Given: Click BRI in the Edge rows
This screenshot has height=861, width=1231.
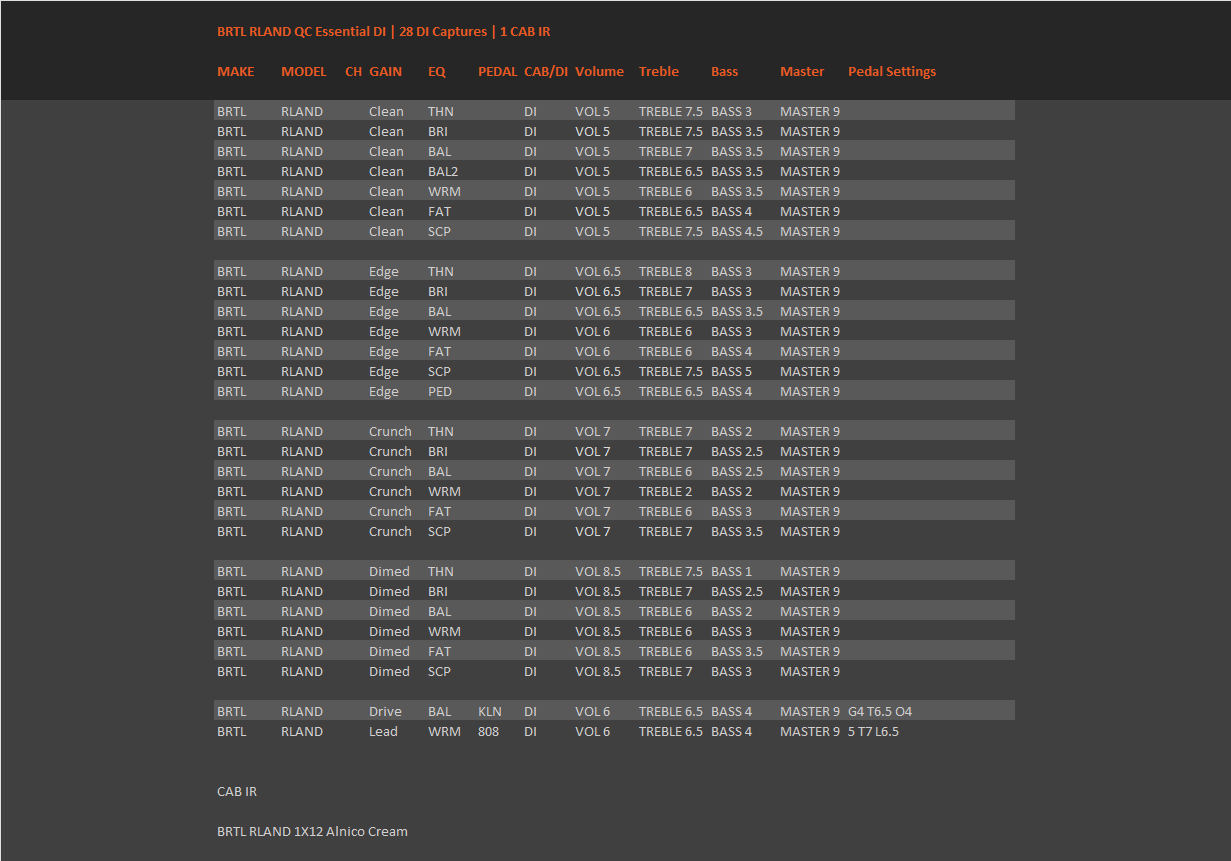Looking at the screenshot, I should pyautogui.click(x=438, y=291).
